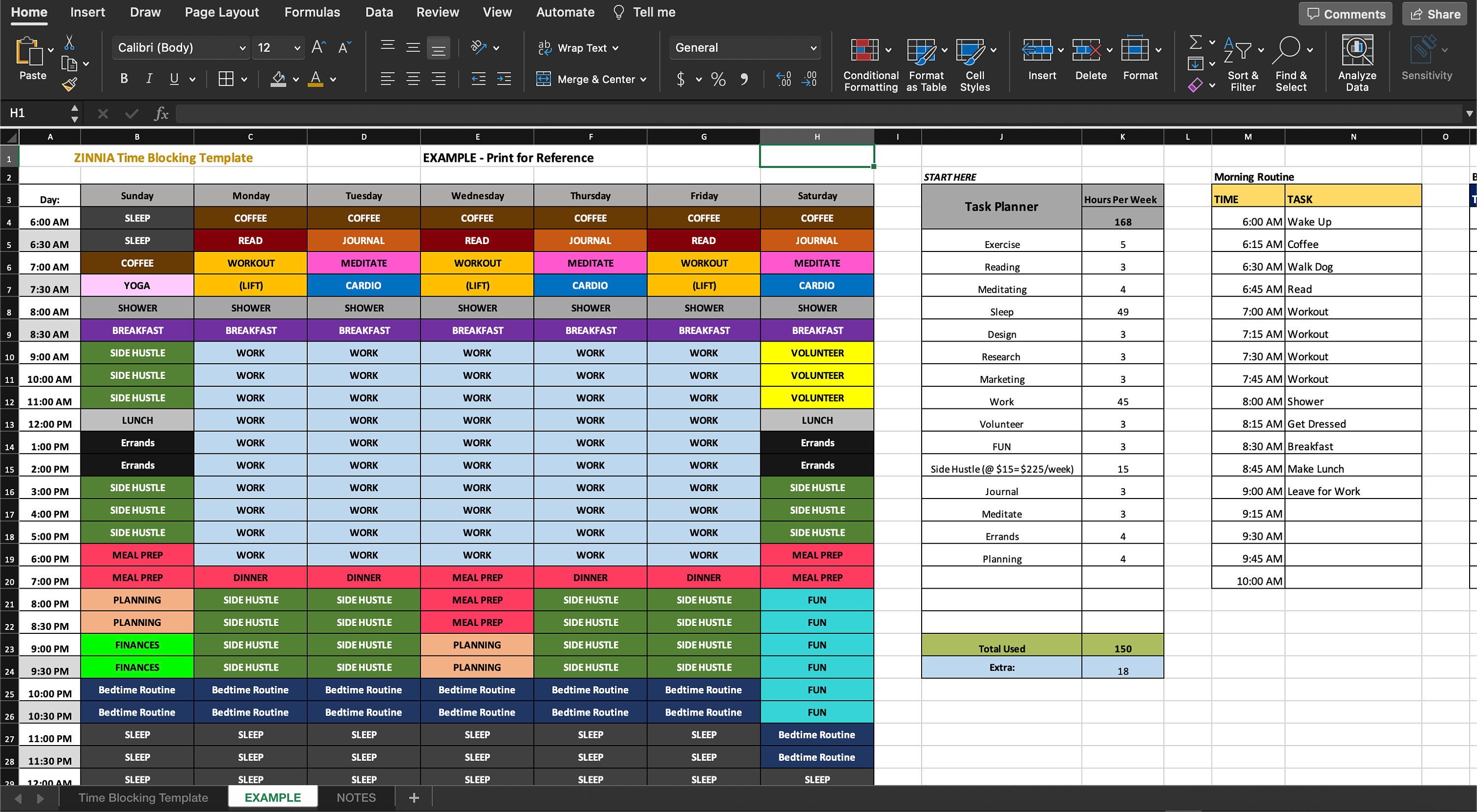Open the NOTES sheet tab
1477x812 pixels.
[355, 797]
